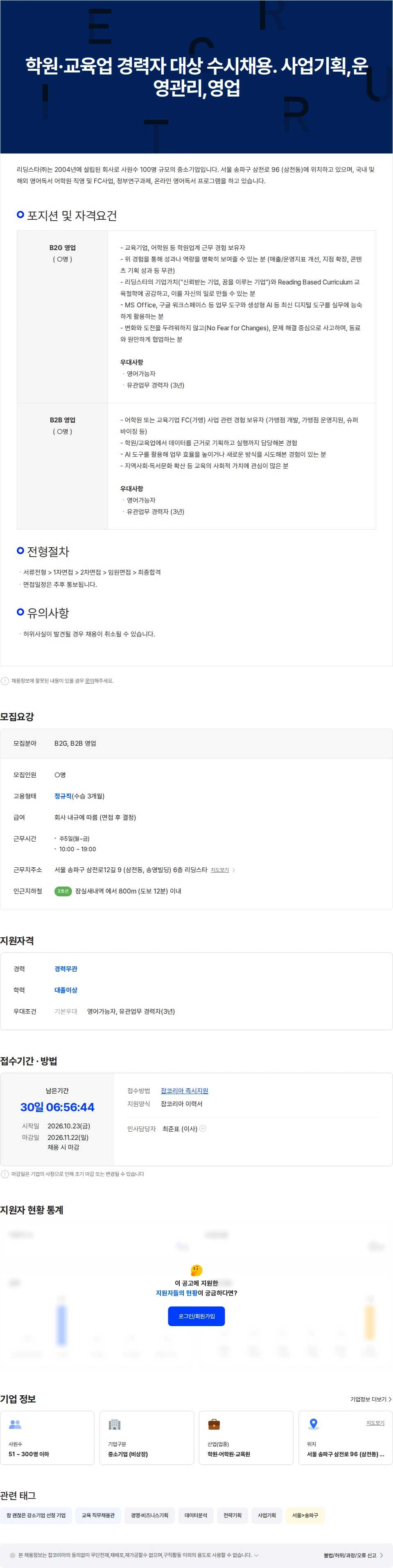Click info icon beside 마감일은 기업의 사정으로 notice
Viewport: 393px width, 1568px height.
tap(5, 1173)
